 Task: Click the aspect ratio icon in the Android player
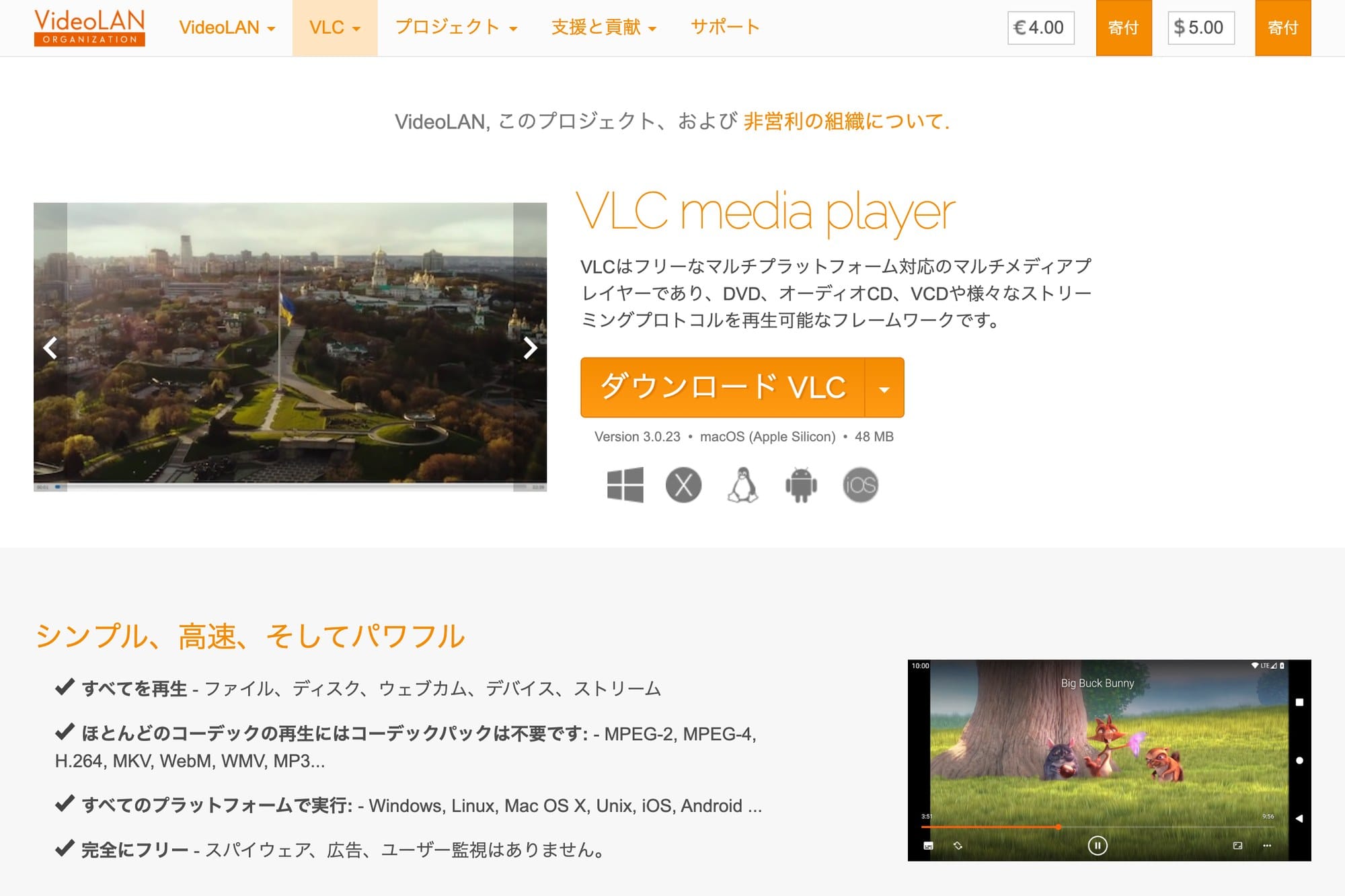tap(1237, 846)
